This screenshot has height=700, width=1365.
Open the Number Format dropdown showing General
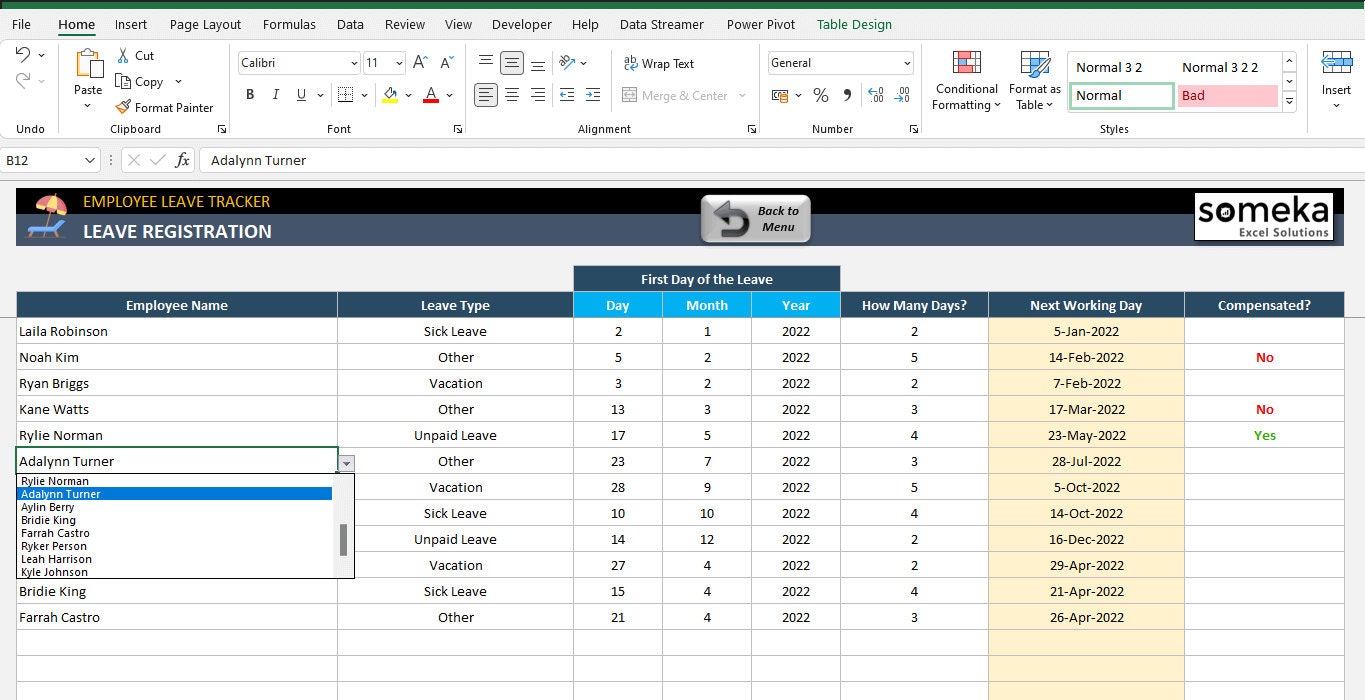coord(905,62)
